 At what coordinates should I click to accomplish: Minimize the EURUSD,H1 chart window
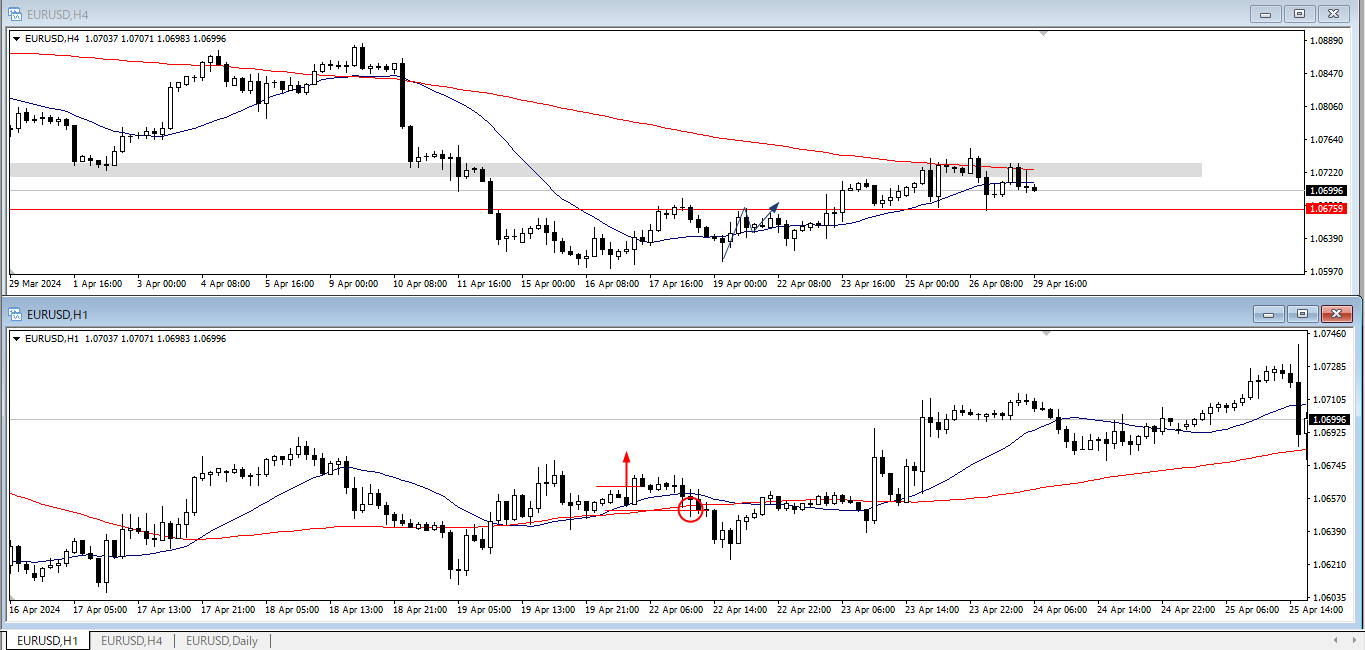click(x=1269, y=314)
